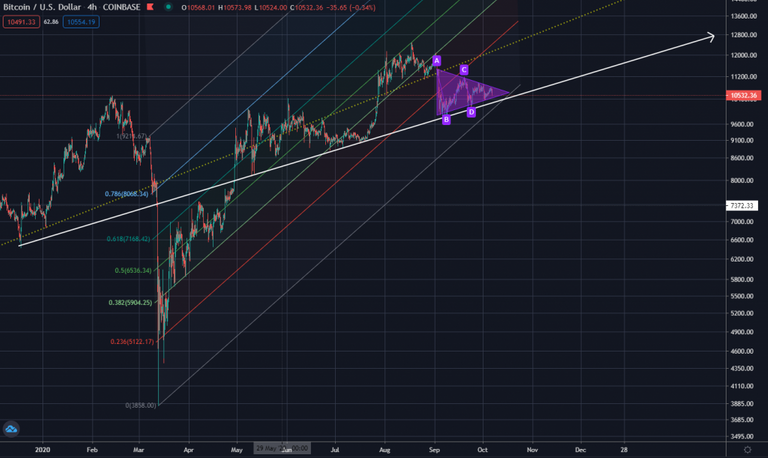This screenshot has height=458, width=768.
Task: Click the 62.86 spread value
Action: click(x=51, y=22)
